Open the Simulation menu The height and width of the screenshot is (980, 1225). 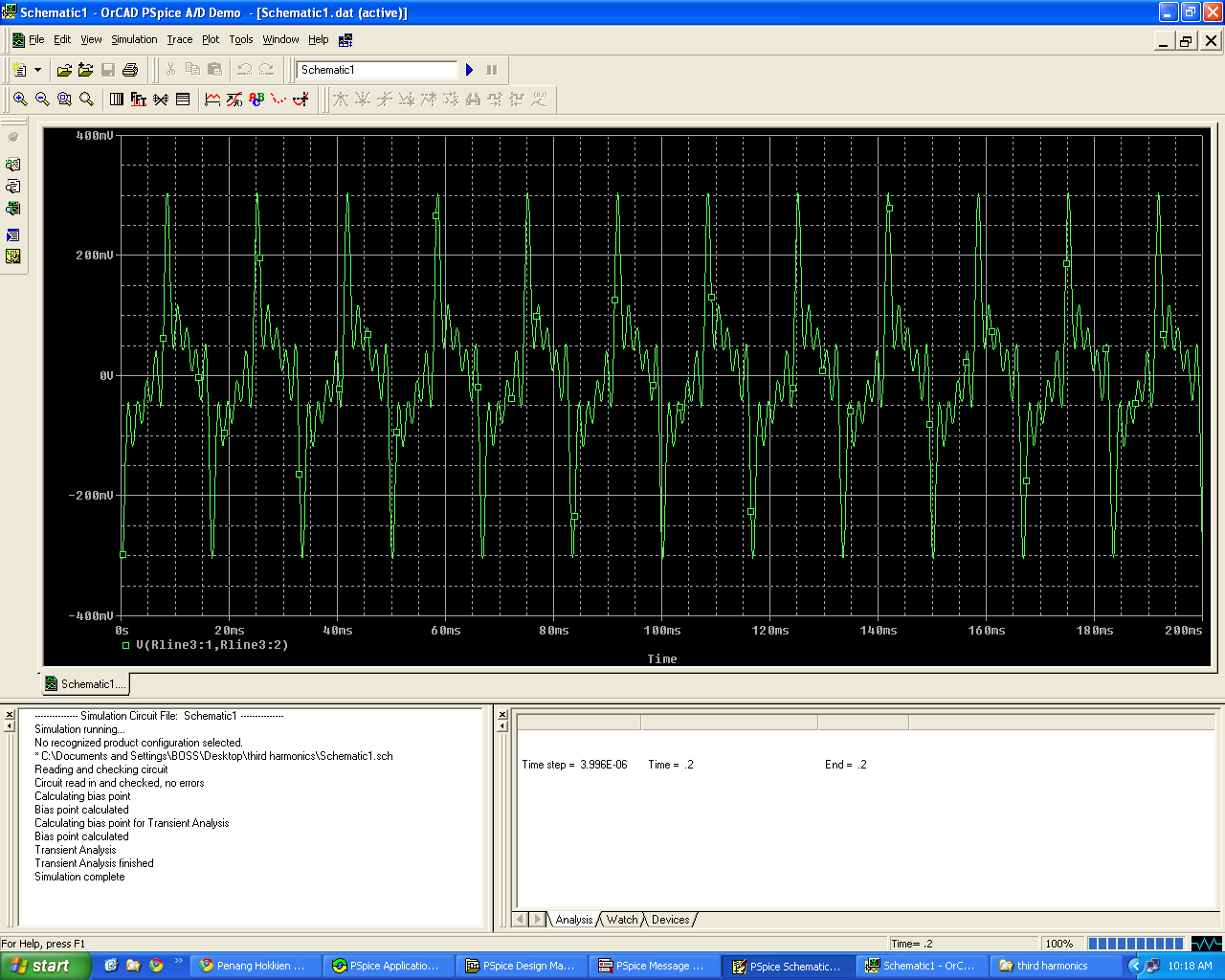point(134,39)
